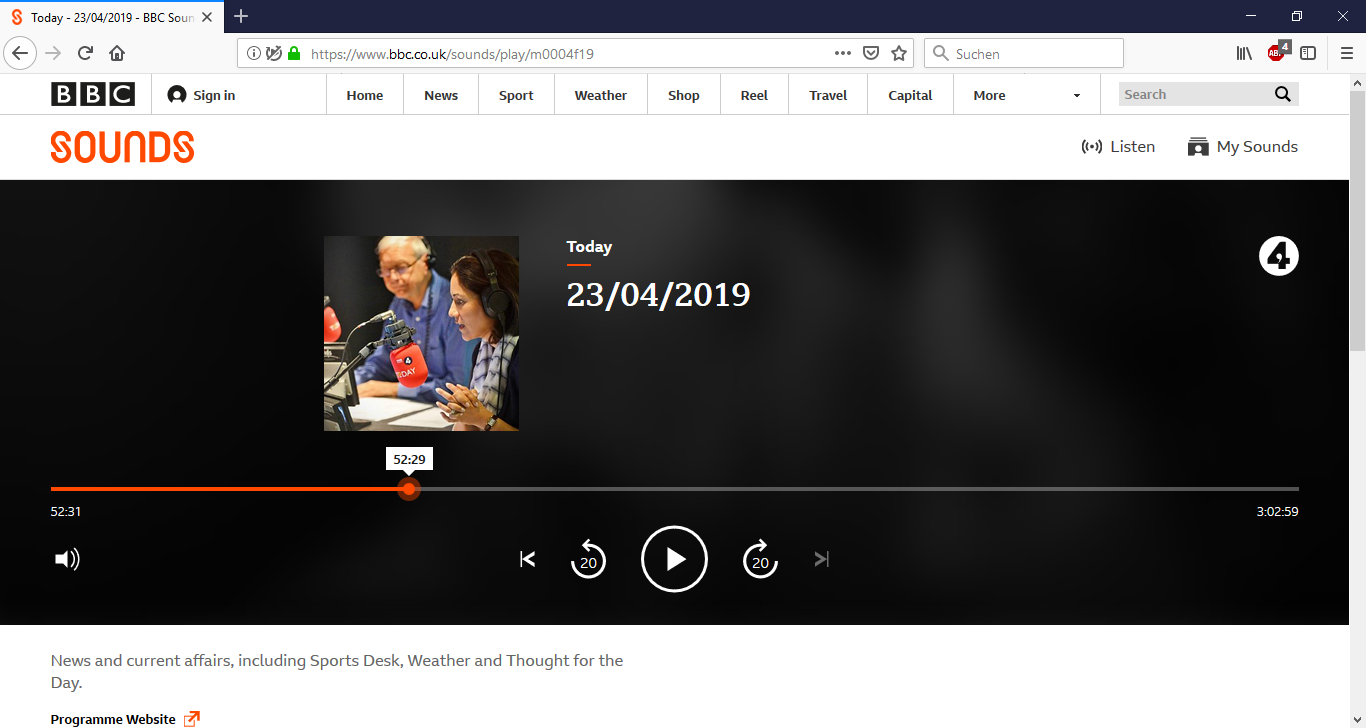The width and height of the screenshot is (1366, 728).
Task: Skip forward 20 seconds
Action: (x=760, y=559)
